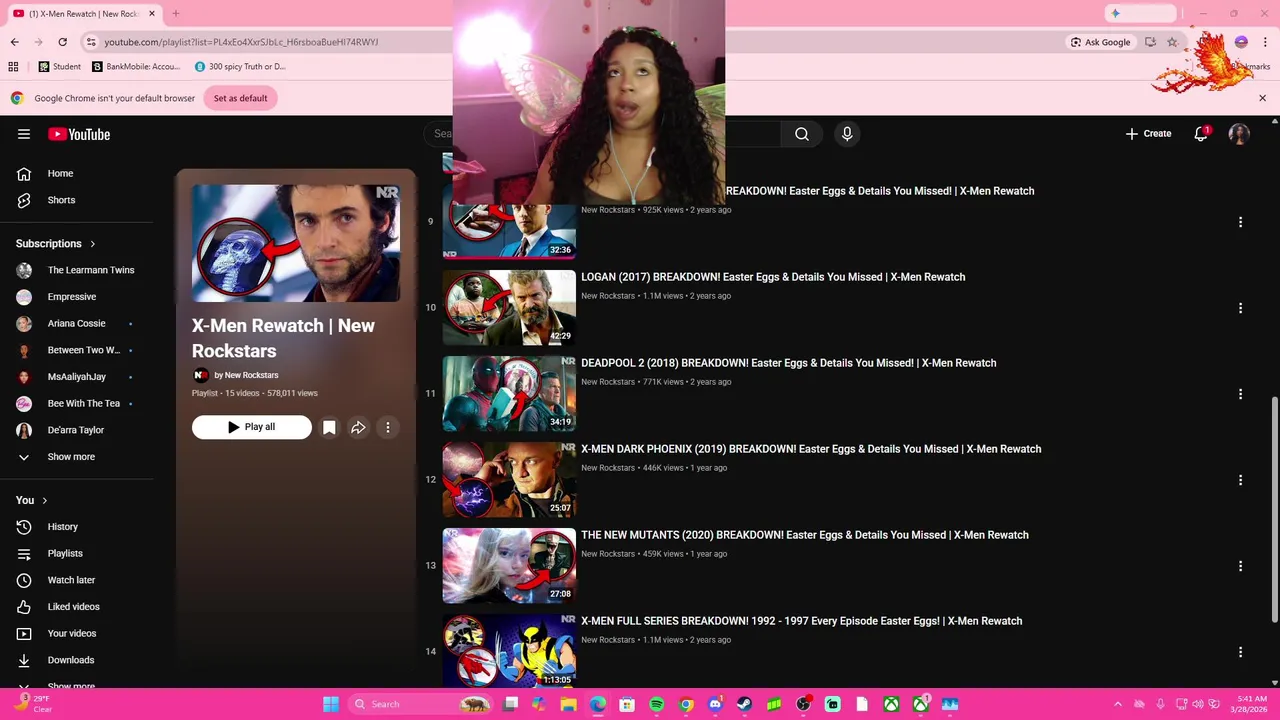The width and height of the screenshot is (1280, 720).
Task: Open the X-MEN FULL SERIES BREAKDOWN title
Action: pos(802,621)
